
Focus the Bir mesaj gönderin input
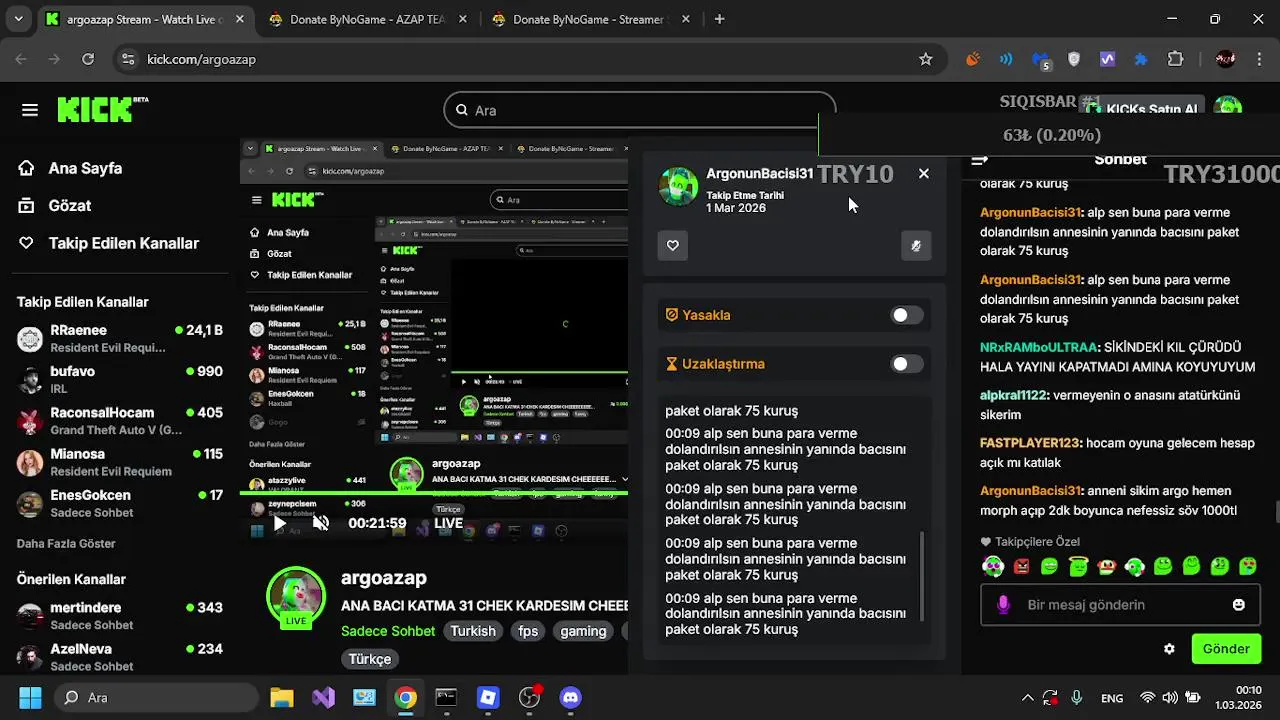coord(1120,605)
